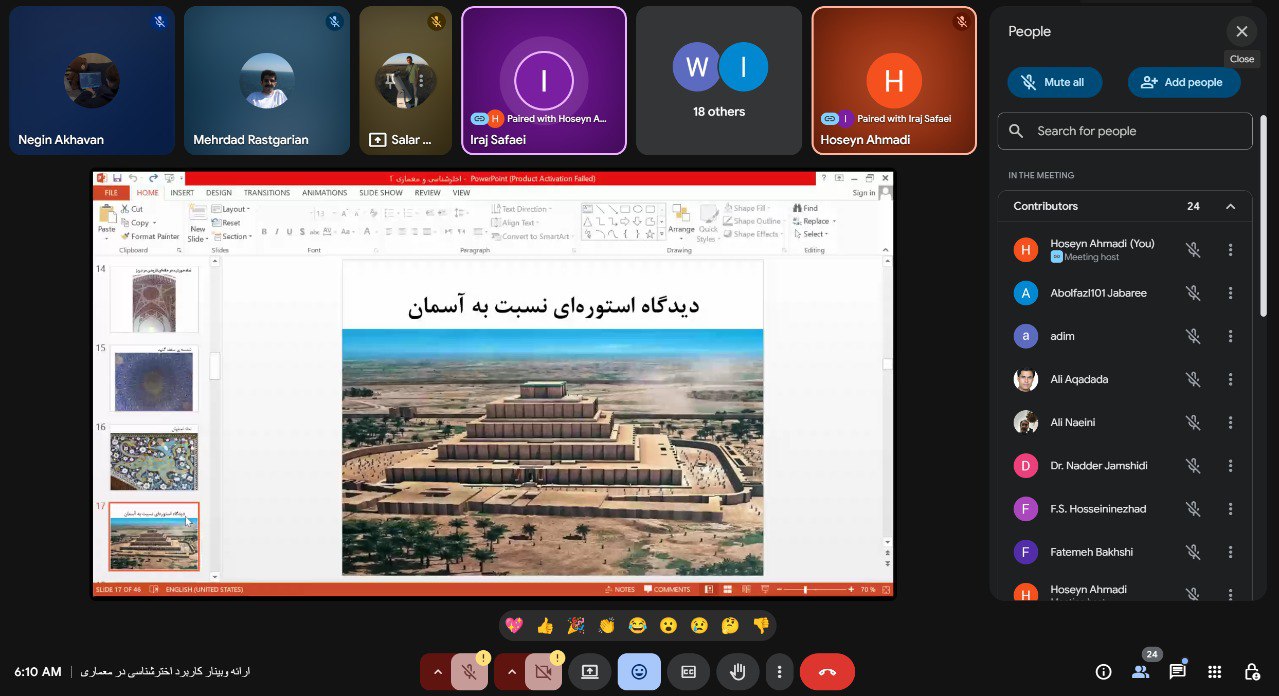1279x696 pixels.
Task: Open the chat panel icon
Action: (x=1177, y=672)
